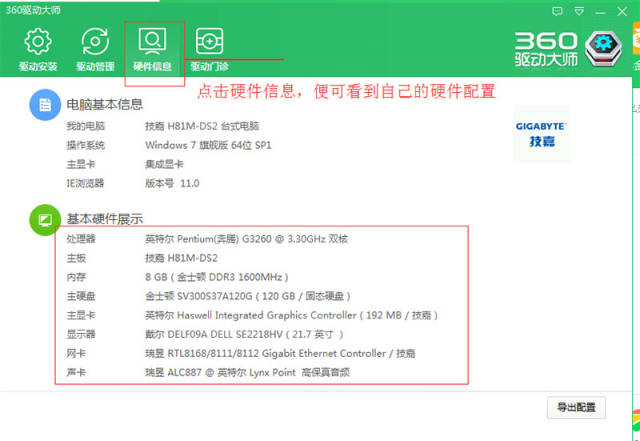Select the motherboard value 技嘉 H81M-DS2
640x441 pixels.
[x=181, y=258]
